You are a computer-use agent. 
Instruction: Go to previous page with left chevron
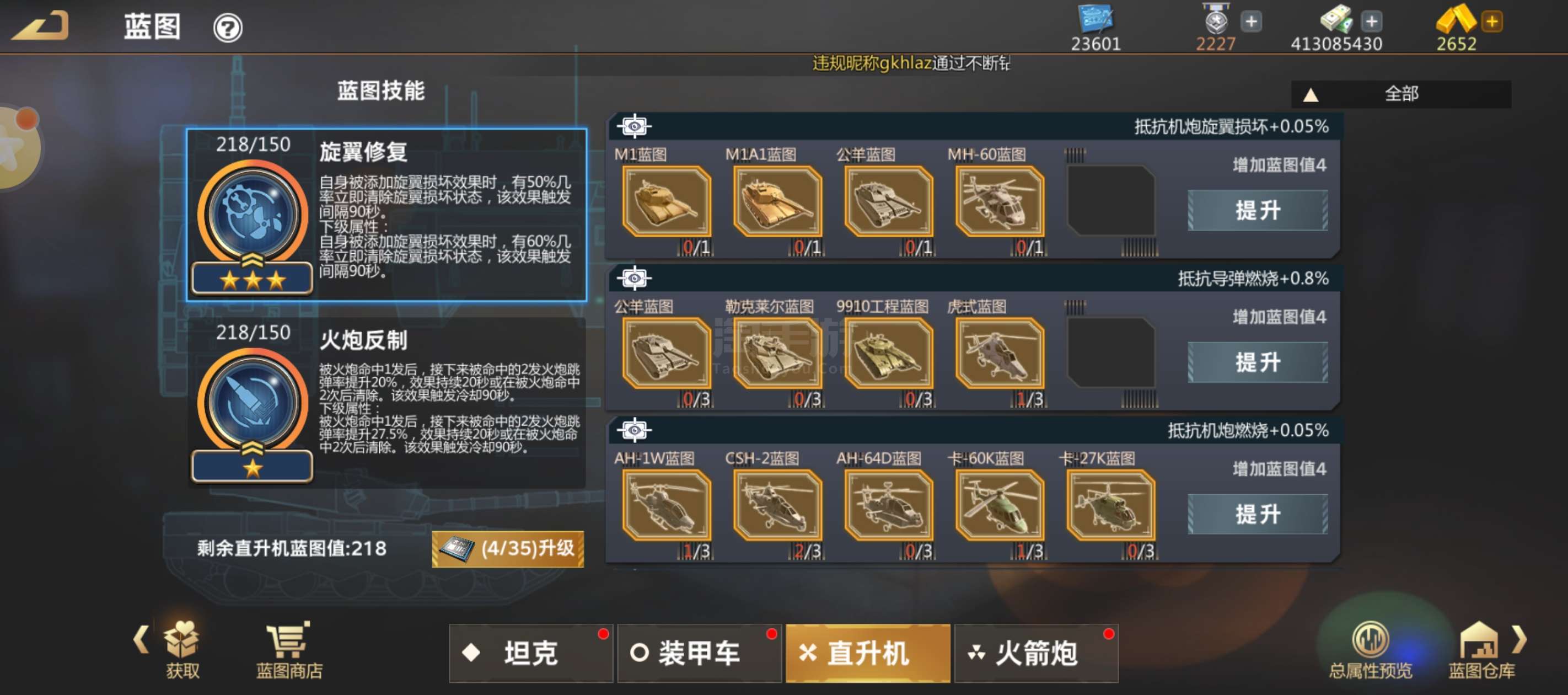click(141, 639)
